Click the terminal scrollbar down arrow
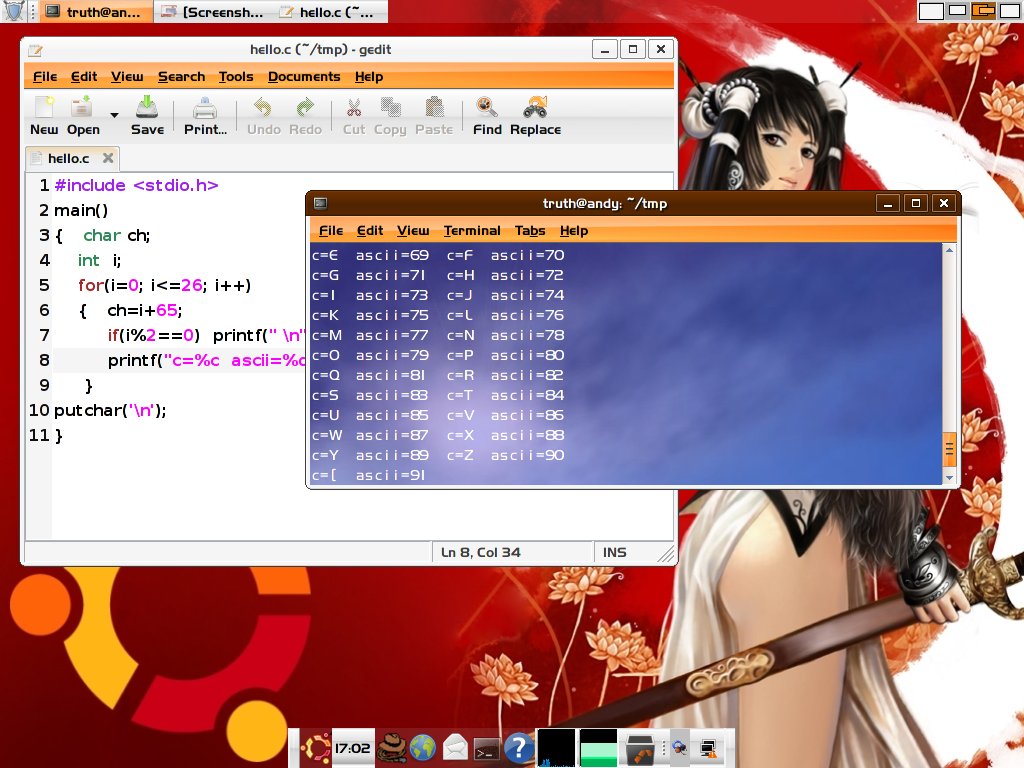This screenshot has width=1024, height=768. pyautogui.click(x=950, y=478)
